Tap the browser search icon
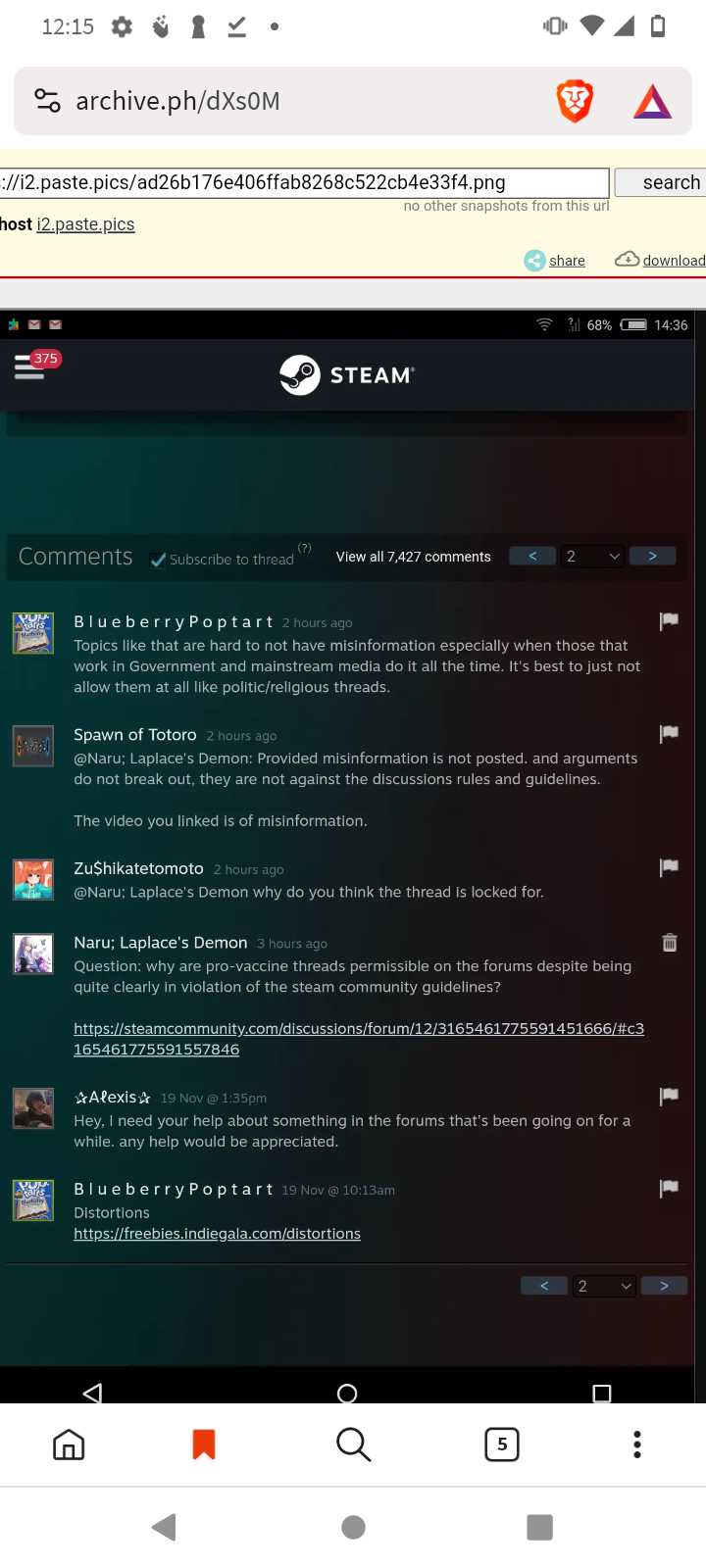Screen dimensions: 706x1568 (x=353, y=1444)
